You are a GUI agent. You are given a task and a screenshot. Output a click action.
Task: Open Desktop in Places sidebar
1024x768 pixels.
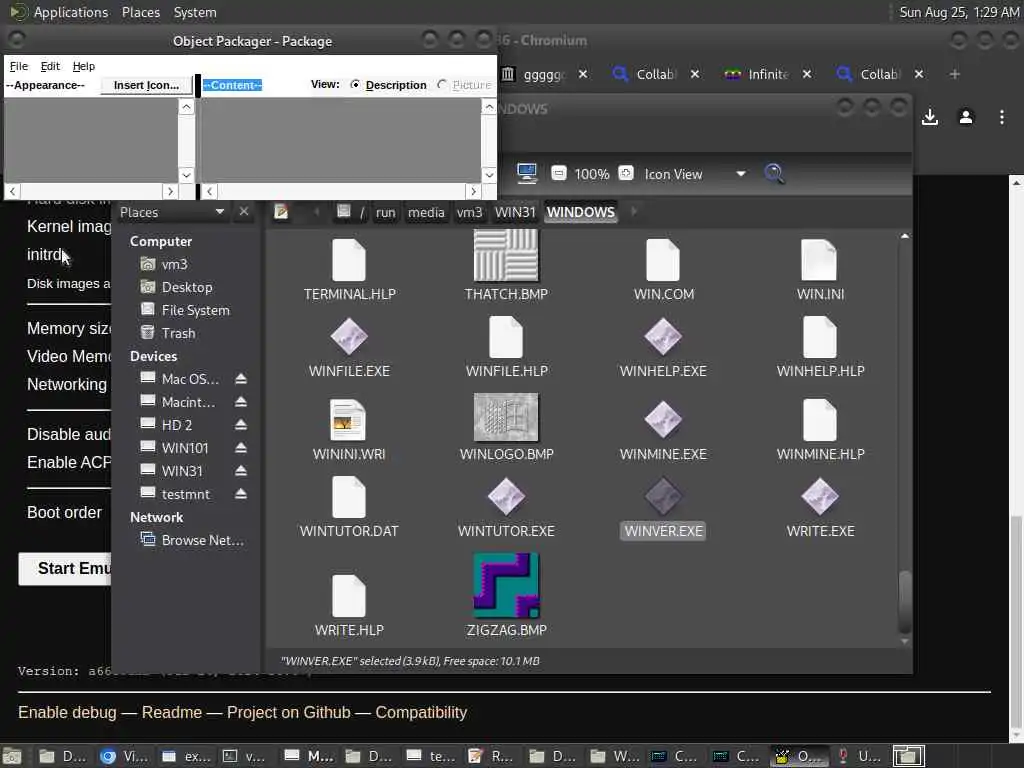click(187, 287)
